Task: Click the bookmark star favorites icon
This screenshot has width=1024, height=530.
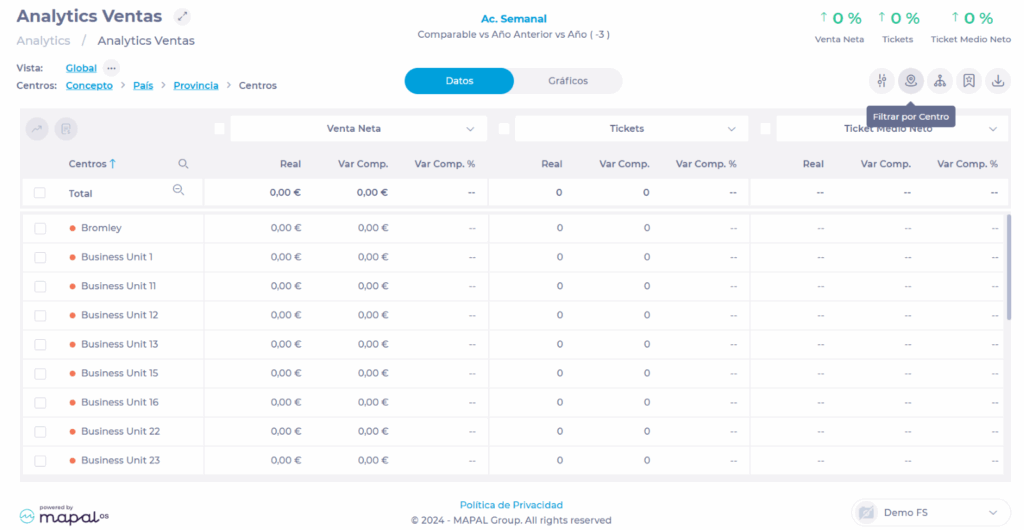Action: (x=968, y=81)
